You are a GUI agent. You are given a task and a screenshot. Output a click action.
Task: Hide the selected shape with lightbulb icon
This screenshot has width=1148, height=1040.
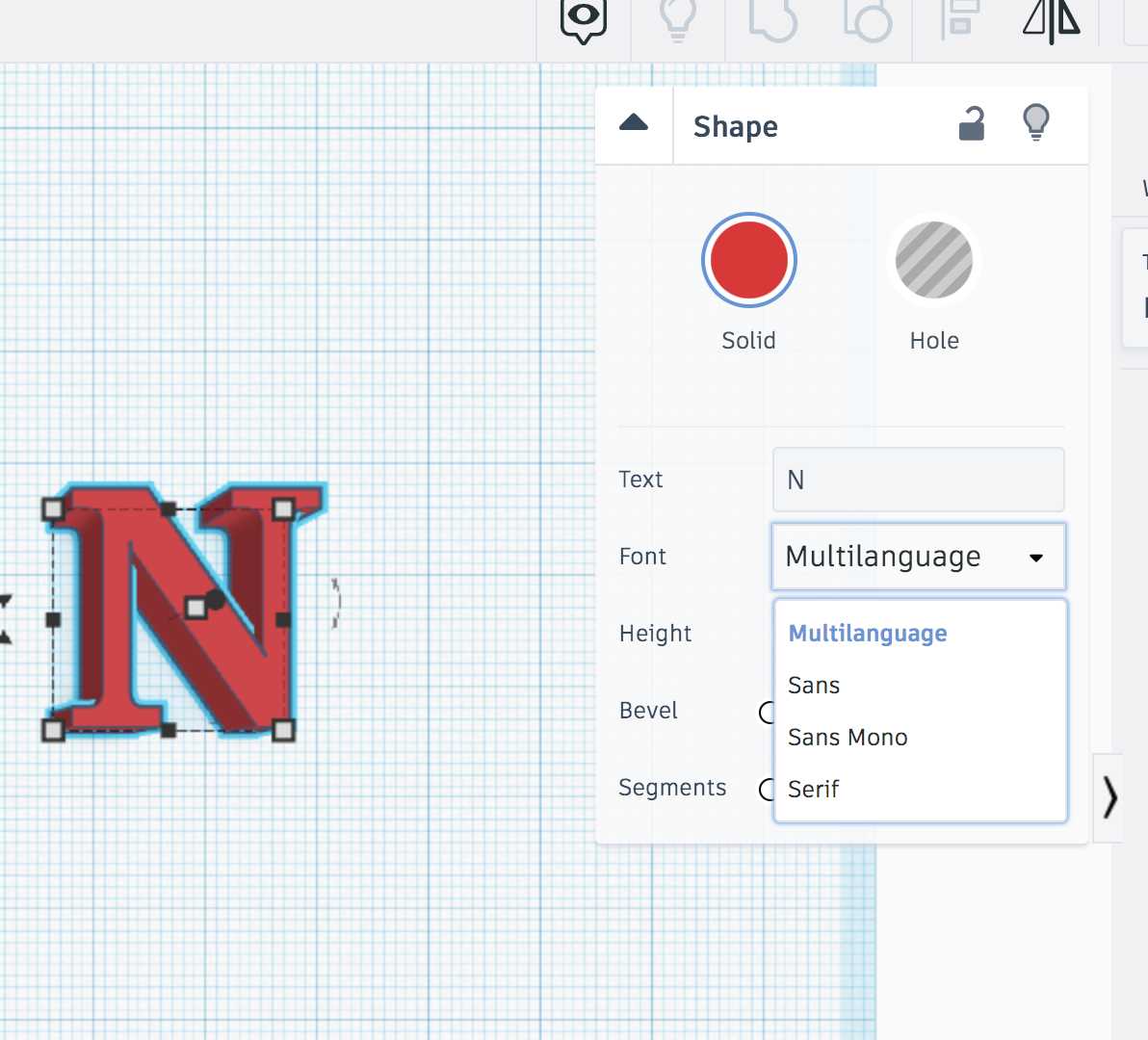[1036, 122]
